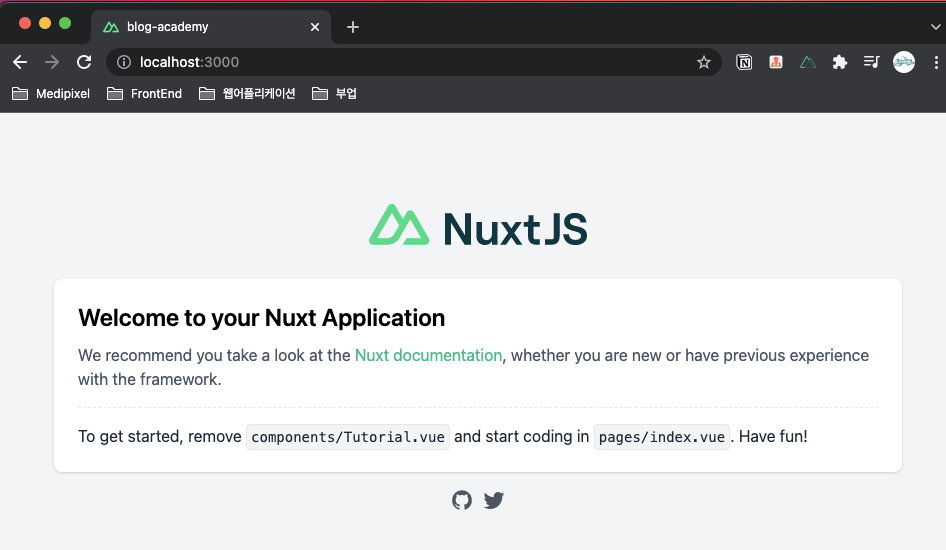The width and height of the screenshot is (946, 550).
Task: Go back with the browser back arrow
Action: coord(20,62)
